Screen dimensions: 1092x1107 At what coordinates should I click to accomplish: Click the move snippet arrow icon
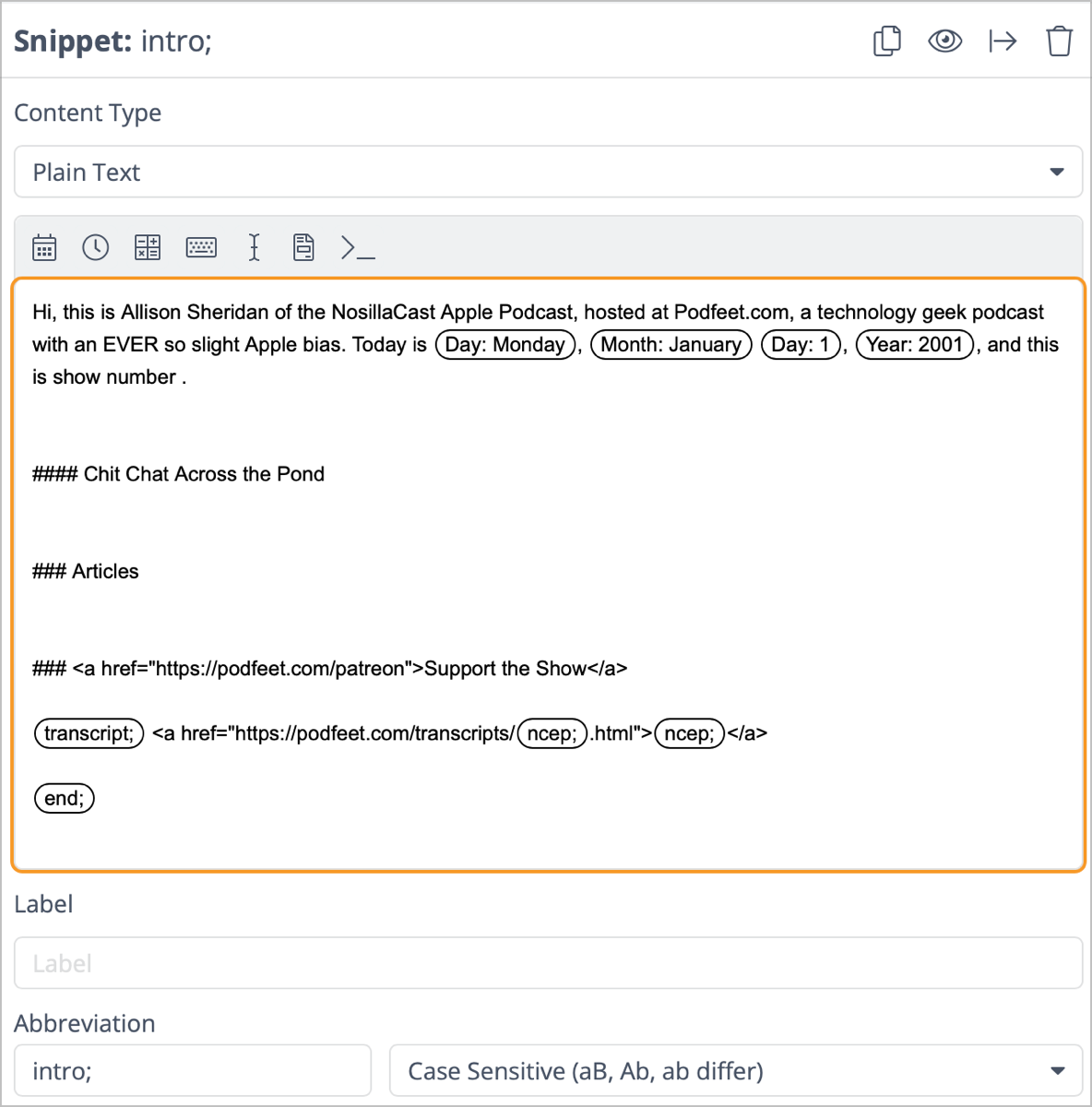point(1003,42)
